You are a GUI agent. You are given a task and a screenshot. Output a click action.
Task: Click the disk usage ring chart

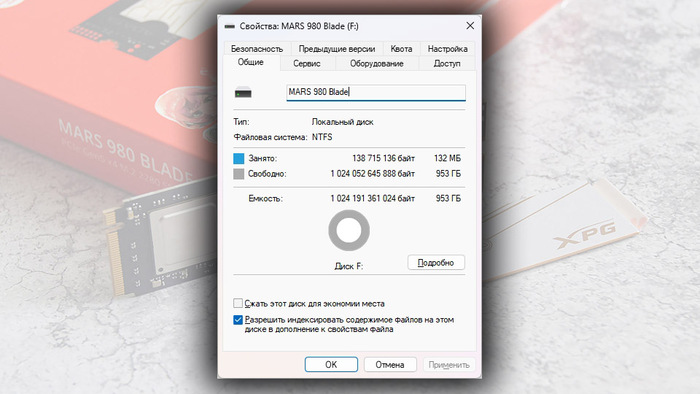click(x=349, y=230)
